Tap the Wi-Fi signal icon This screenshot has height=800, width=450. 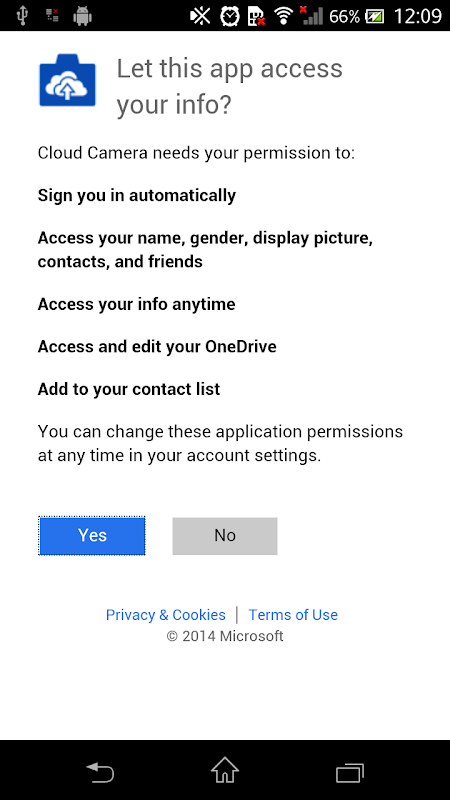[283, 16]
